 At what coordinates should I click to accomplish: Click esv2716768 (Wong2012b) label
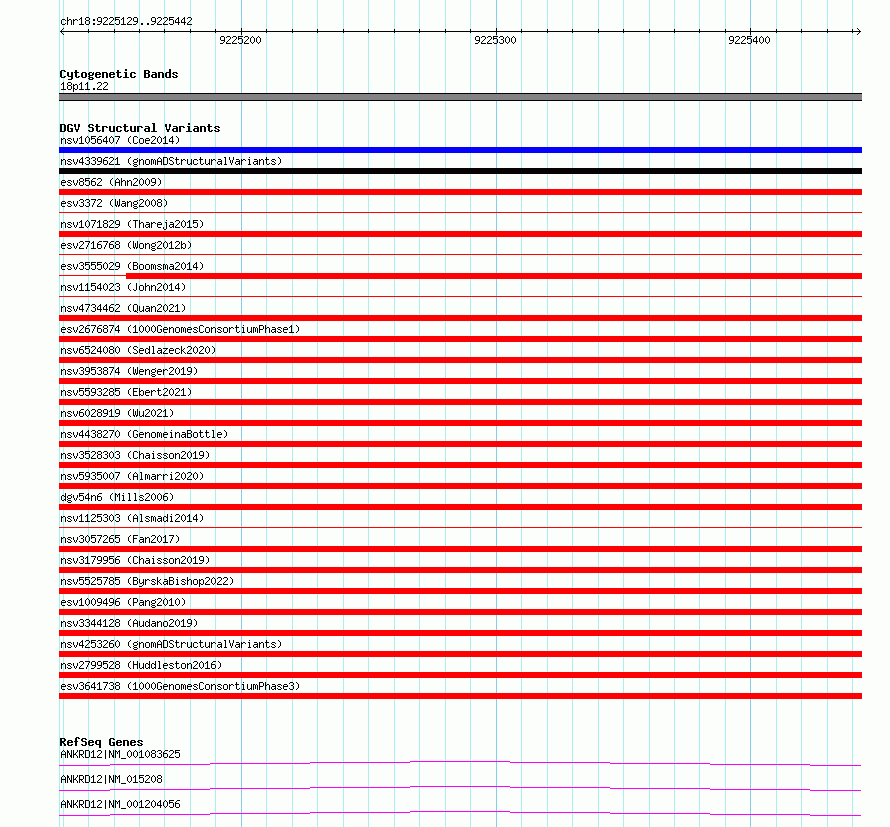pos(126,245)
